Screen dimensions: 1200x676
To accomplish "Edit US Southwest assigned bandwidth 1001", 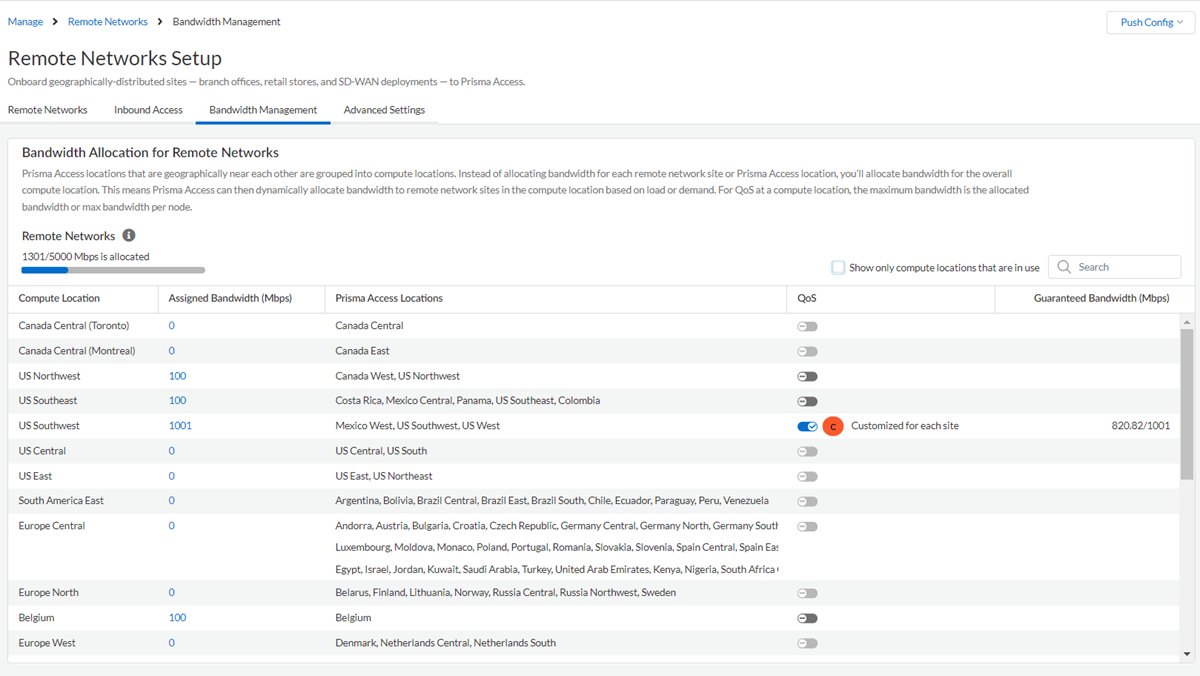I will 180,426.
